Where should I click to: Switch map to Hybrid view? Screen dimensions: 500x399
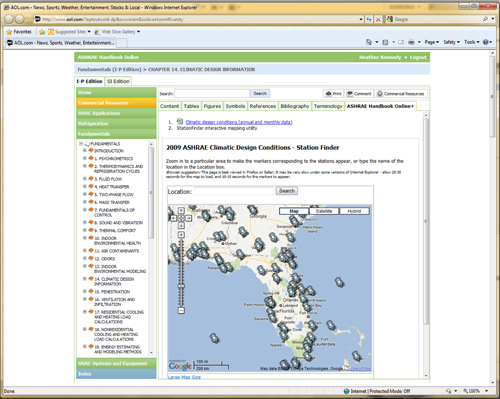point(354,211)
